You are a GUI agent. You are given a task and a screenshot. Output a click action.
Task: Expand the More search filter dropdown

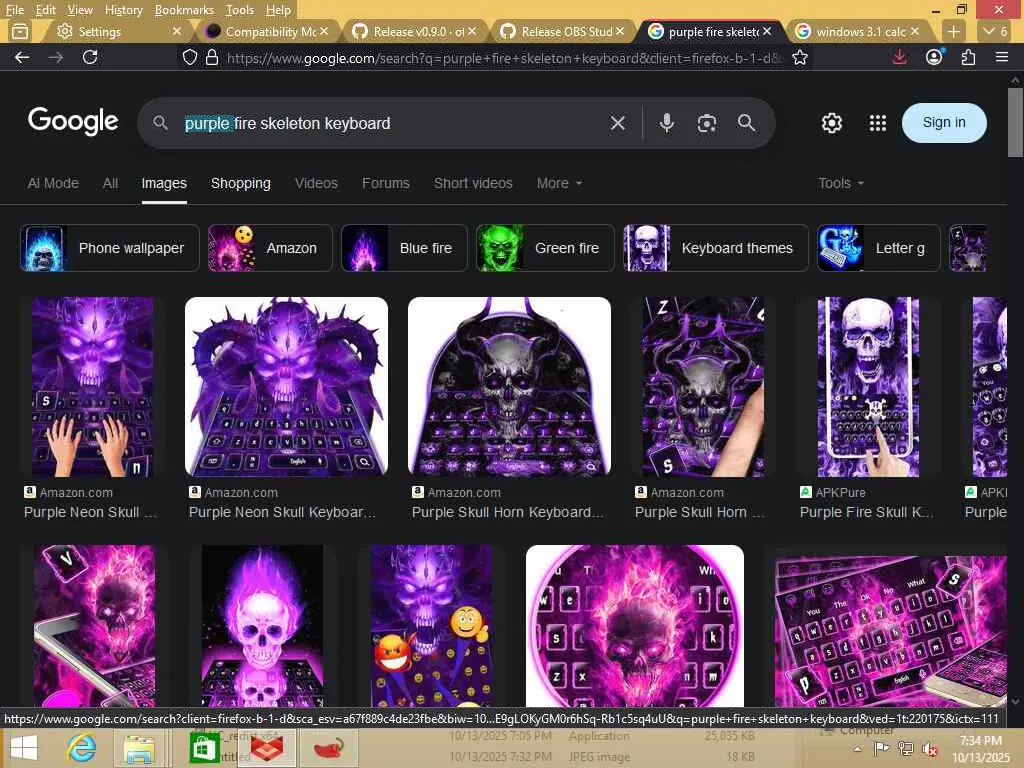pos(559,184)
